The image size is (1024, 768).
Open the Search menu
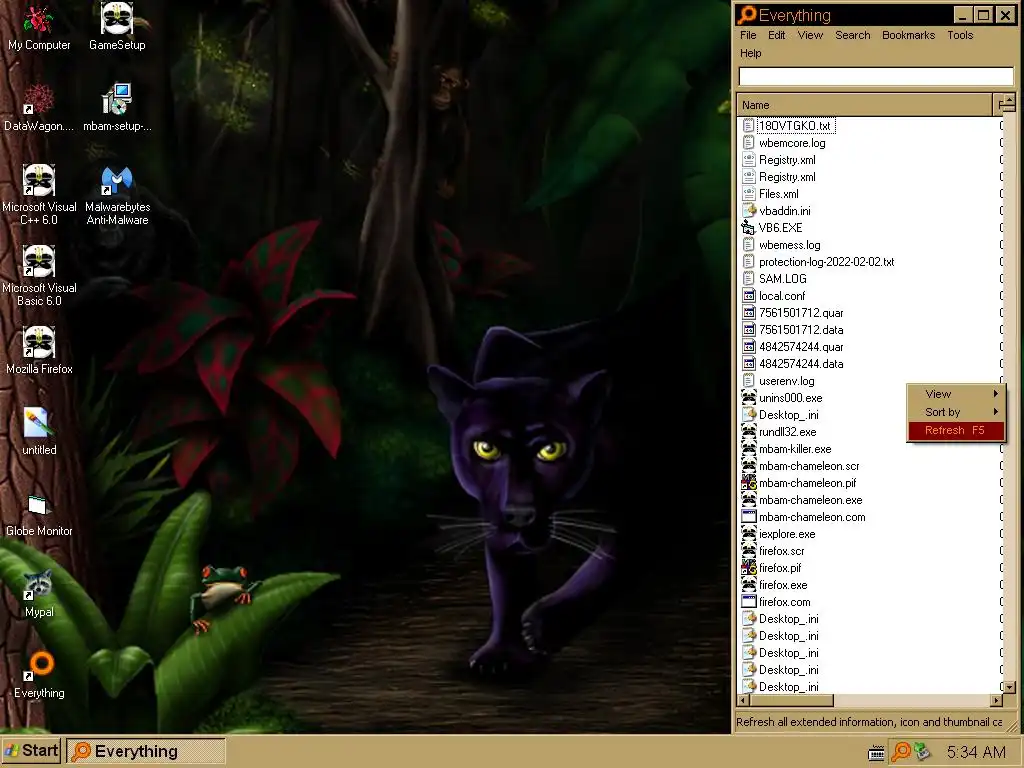(852, 35)
